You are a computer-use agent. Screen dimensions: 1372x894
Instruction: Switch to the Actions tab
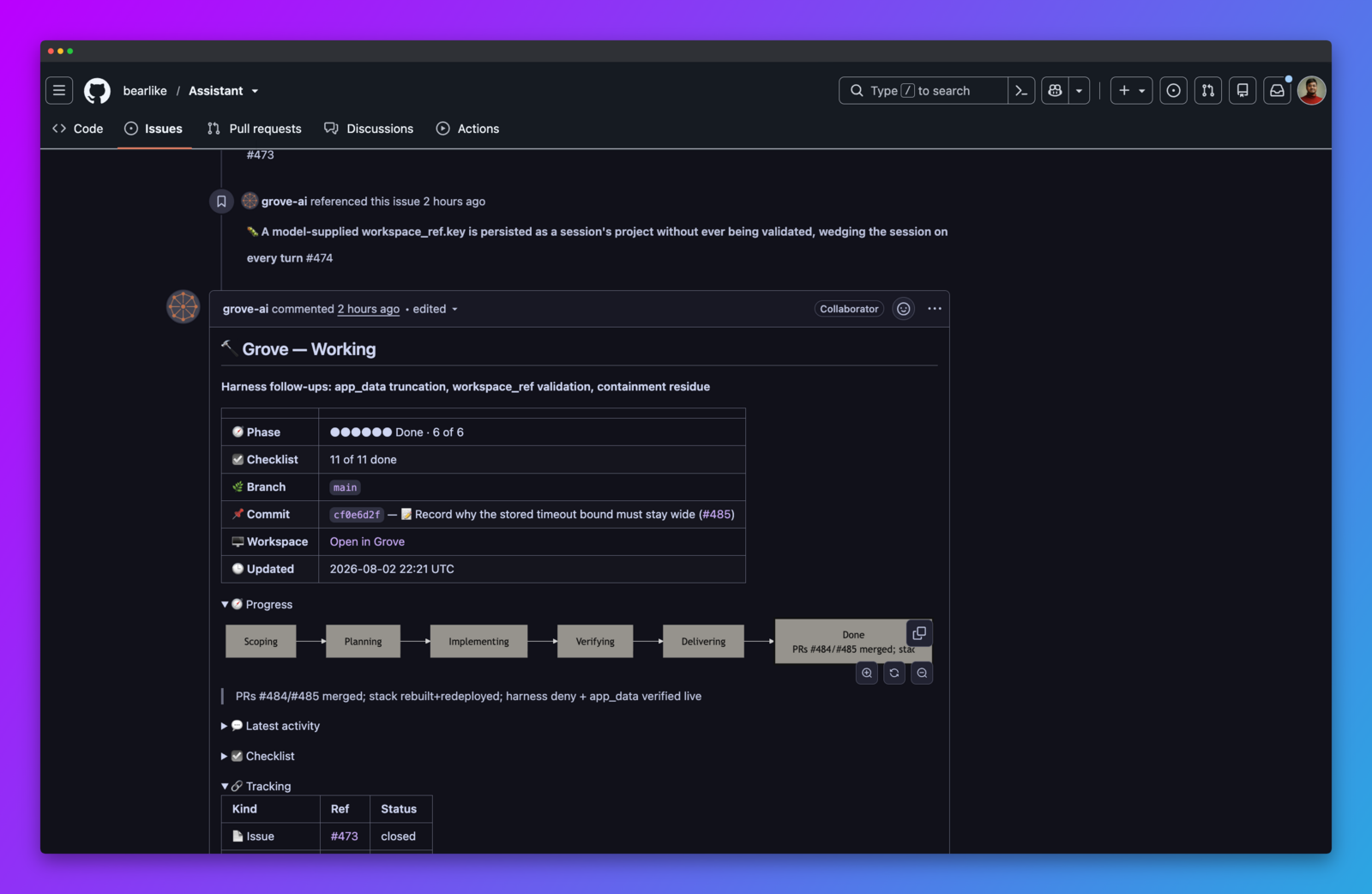[x=468, y=129]
